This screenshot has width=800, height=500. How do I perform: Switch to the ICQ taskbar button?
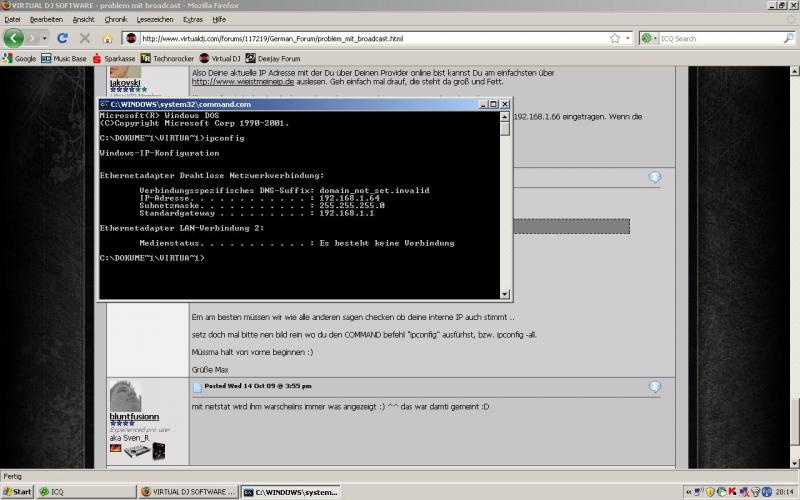point(86,492)
